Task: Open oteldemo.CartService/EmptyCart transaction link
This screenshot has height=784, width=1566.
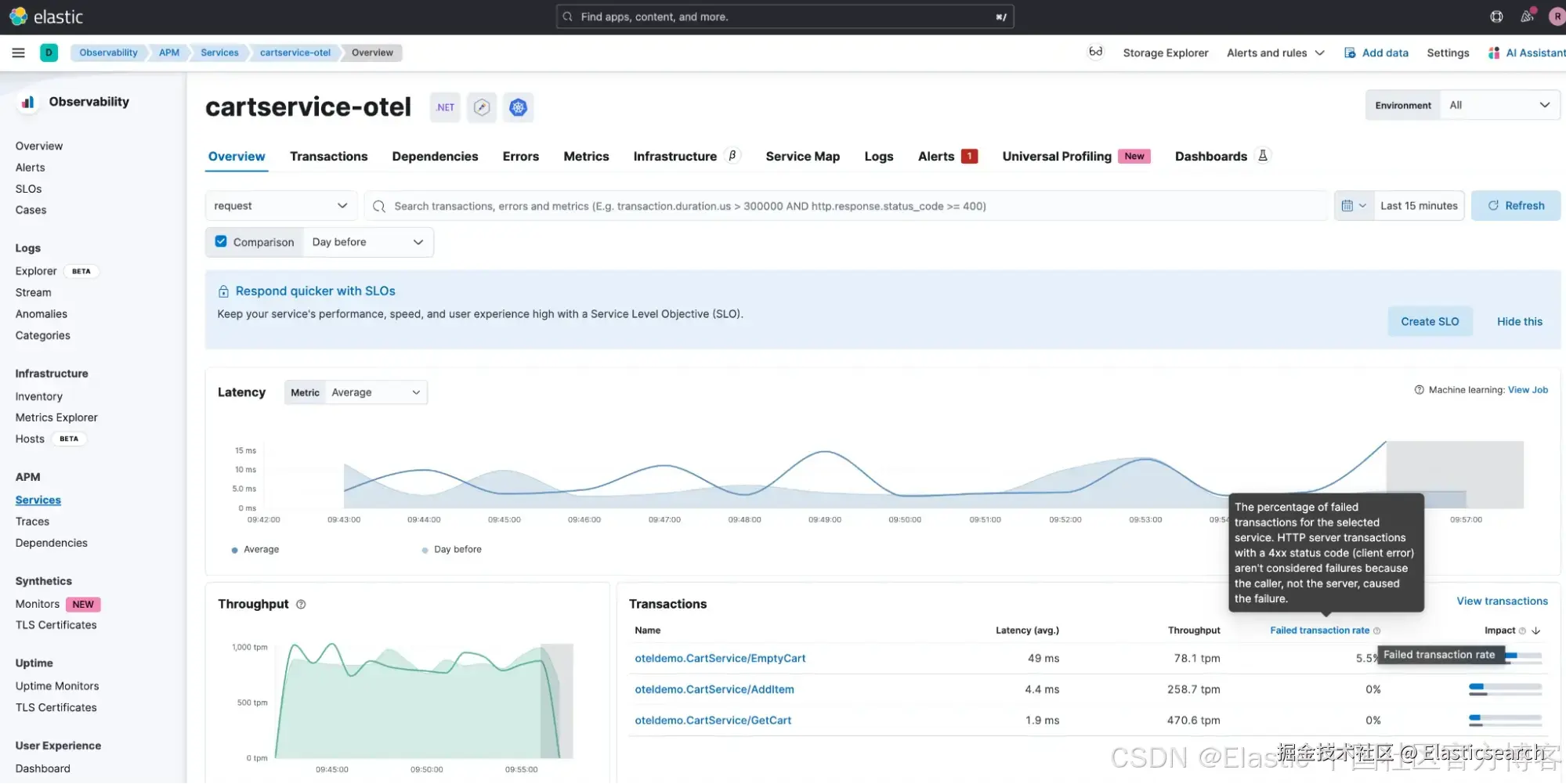Action: (x=720, y=659)
